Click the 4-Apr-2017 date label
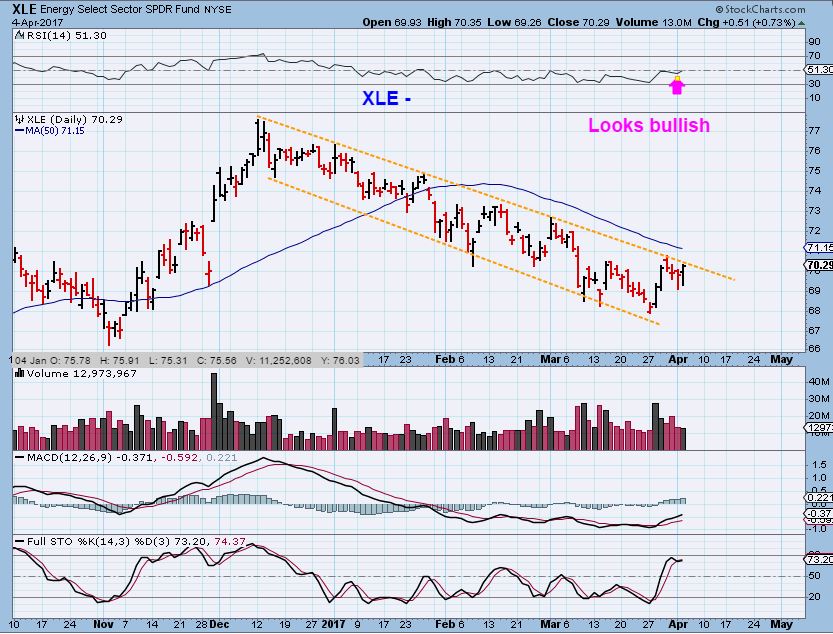 [x=37, y=23]
